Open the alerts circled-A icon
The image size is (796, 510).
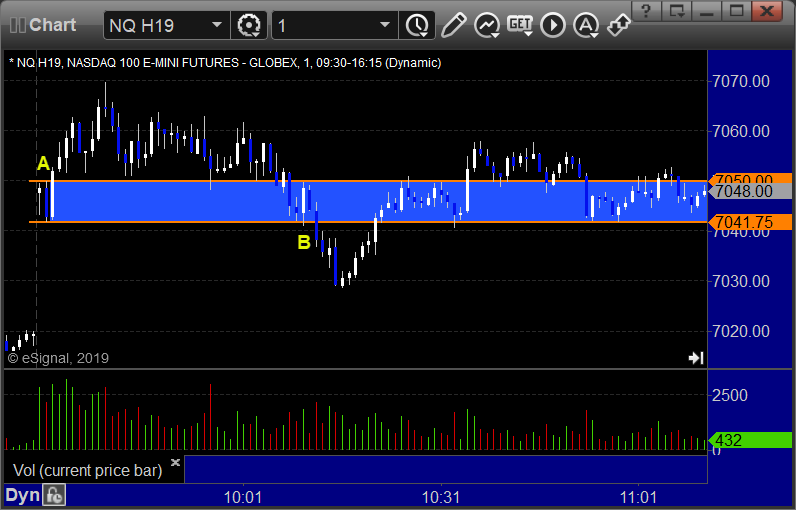[x=586, y=25]
